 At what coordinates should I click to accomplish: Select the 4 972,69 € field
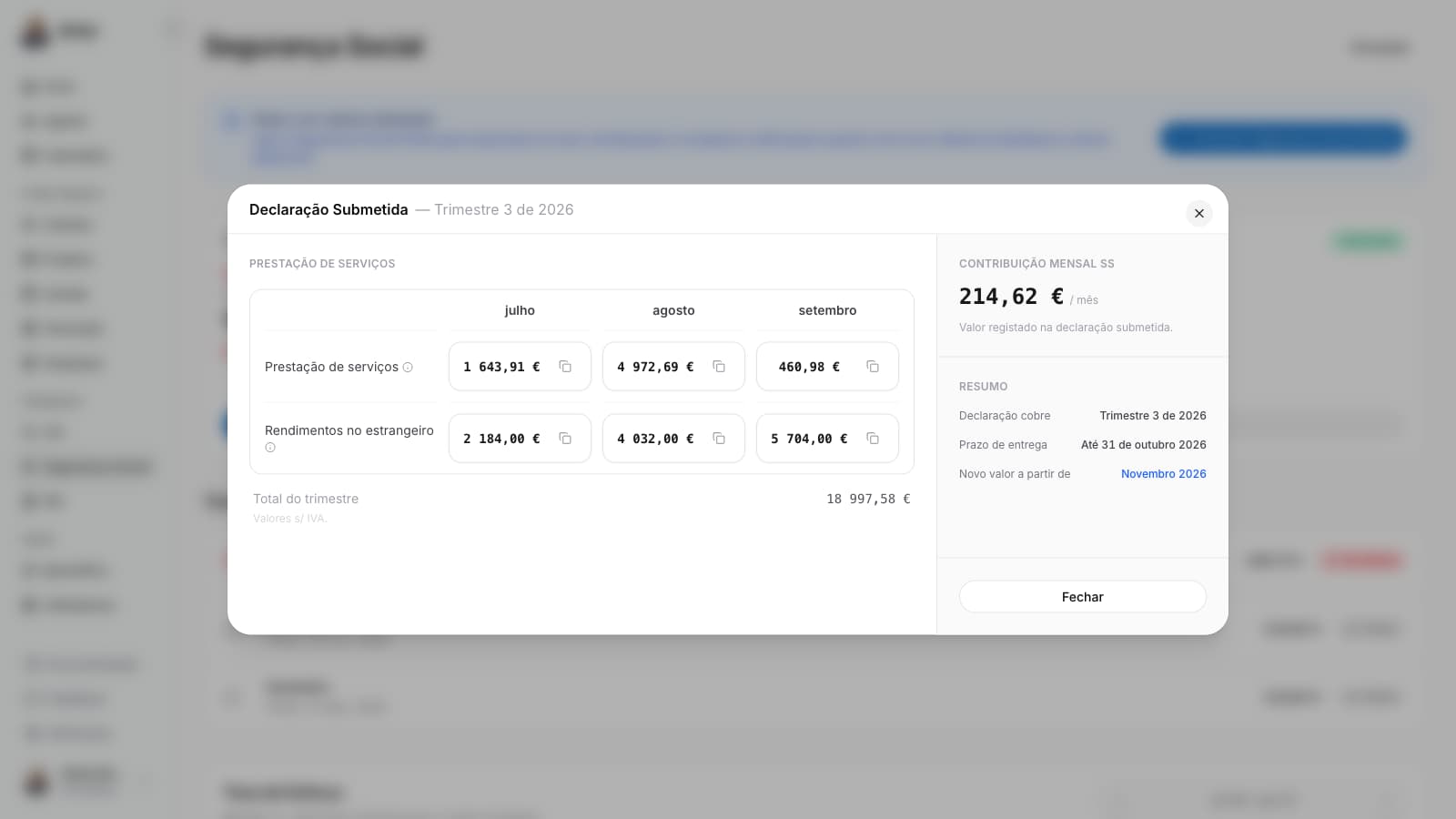673,367
